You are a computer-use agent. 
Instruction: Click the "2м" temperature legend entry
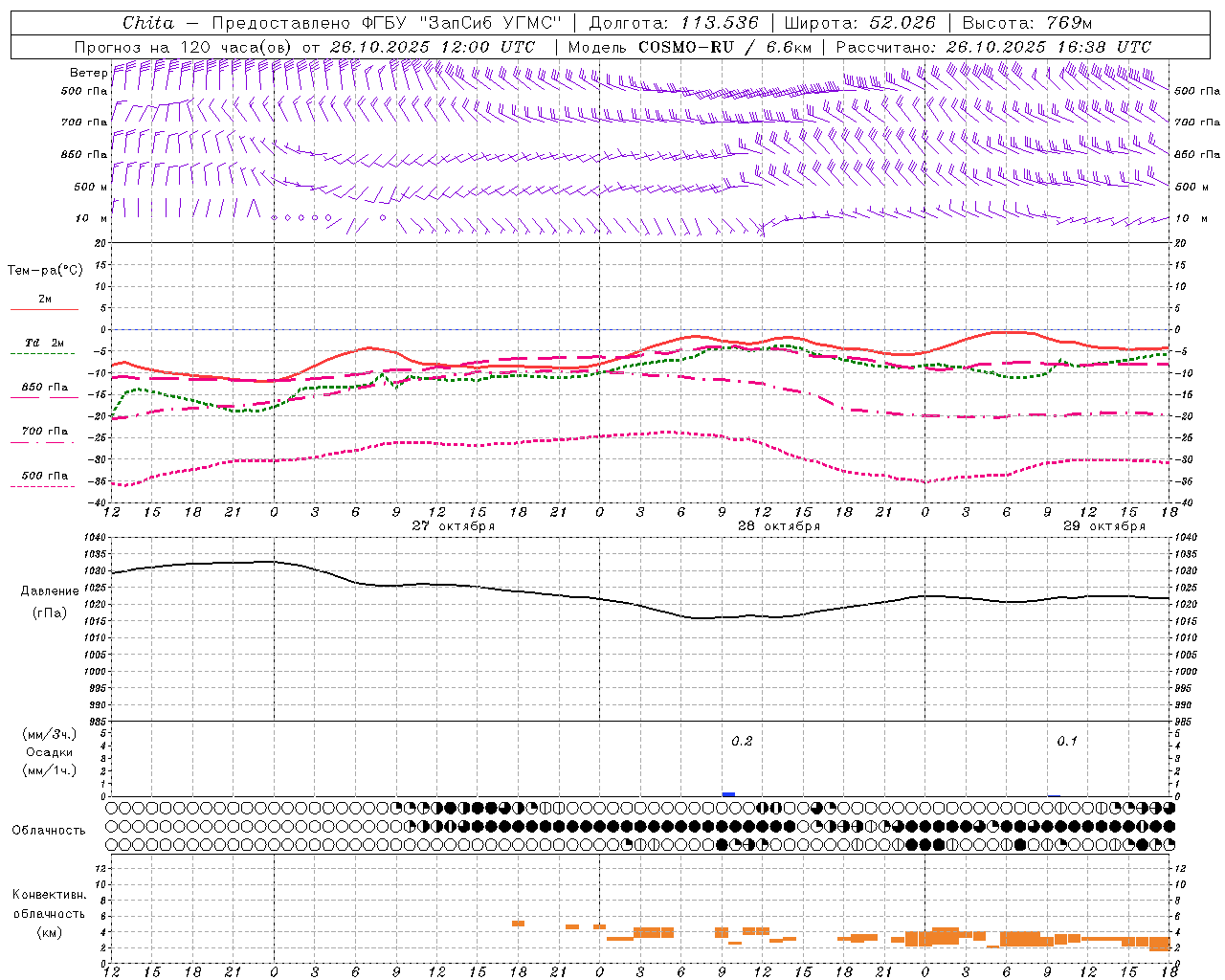click(x=45, y=300)
